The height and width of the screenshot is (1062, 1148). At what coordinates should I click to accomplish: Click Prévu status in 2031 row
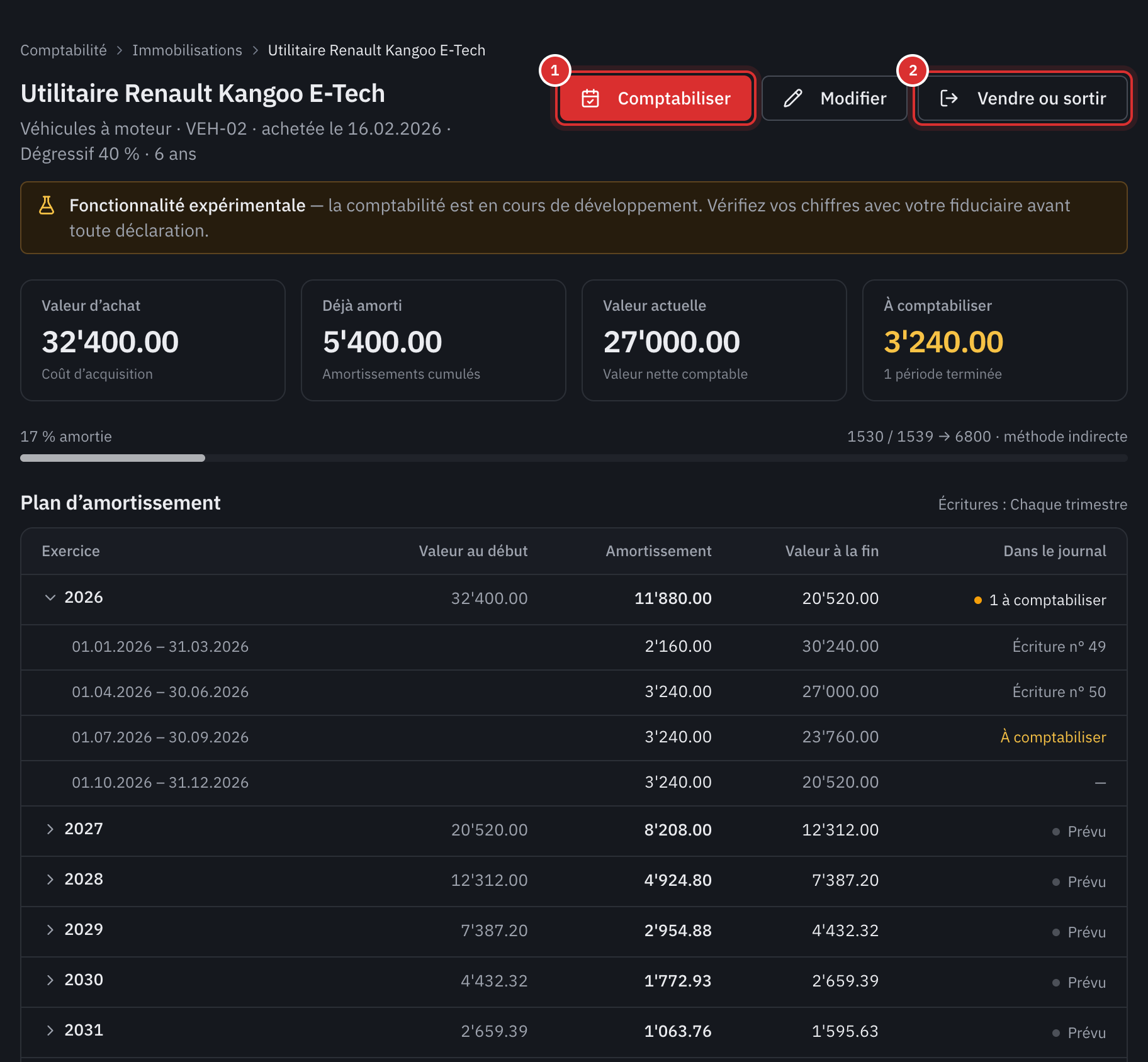tap(1079, 1033)
